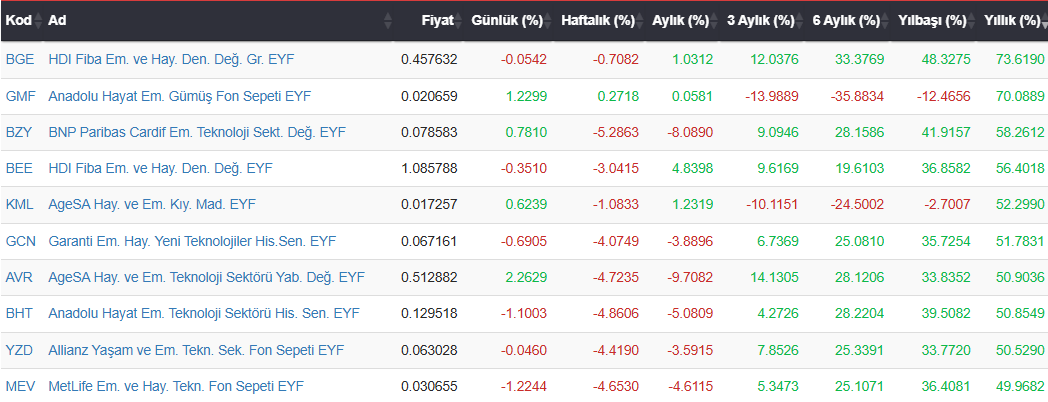Open the AVR fund code link
Image resolution: width=1048 pixels, height=402 pixels.
click(18, 278)
